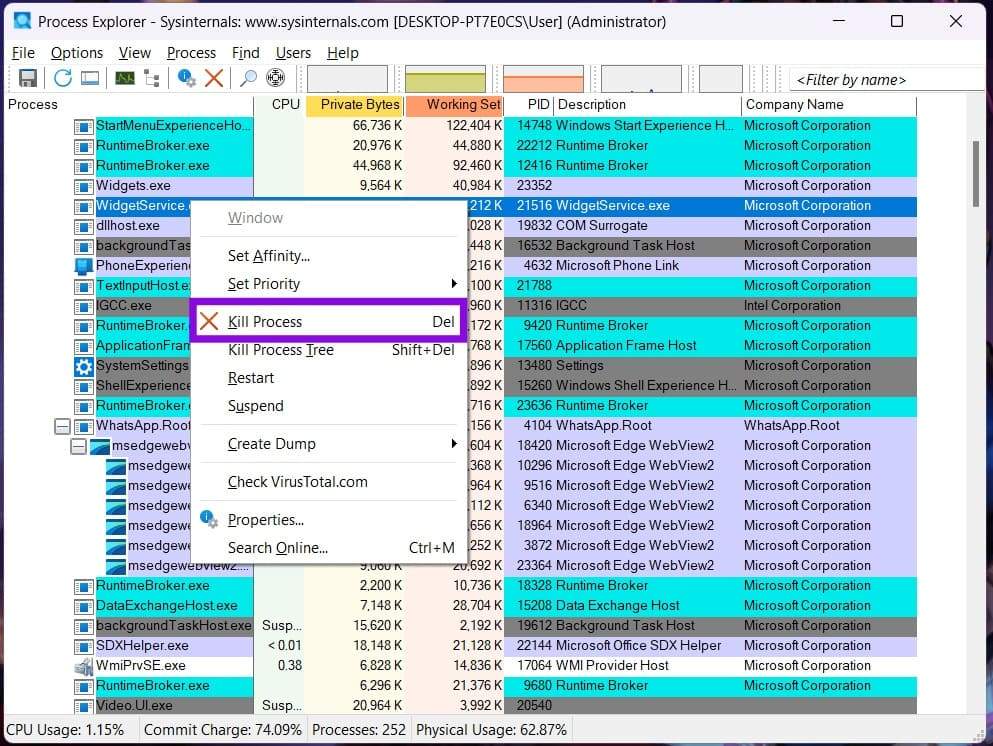Click the Widgets.exe process icon
Screen dimensions: 993x746
84,186
